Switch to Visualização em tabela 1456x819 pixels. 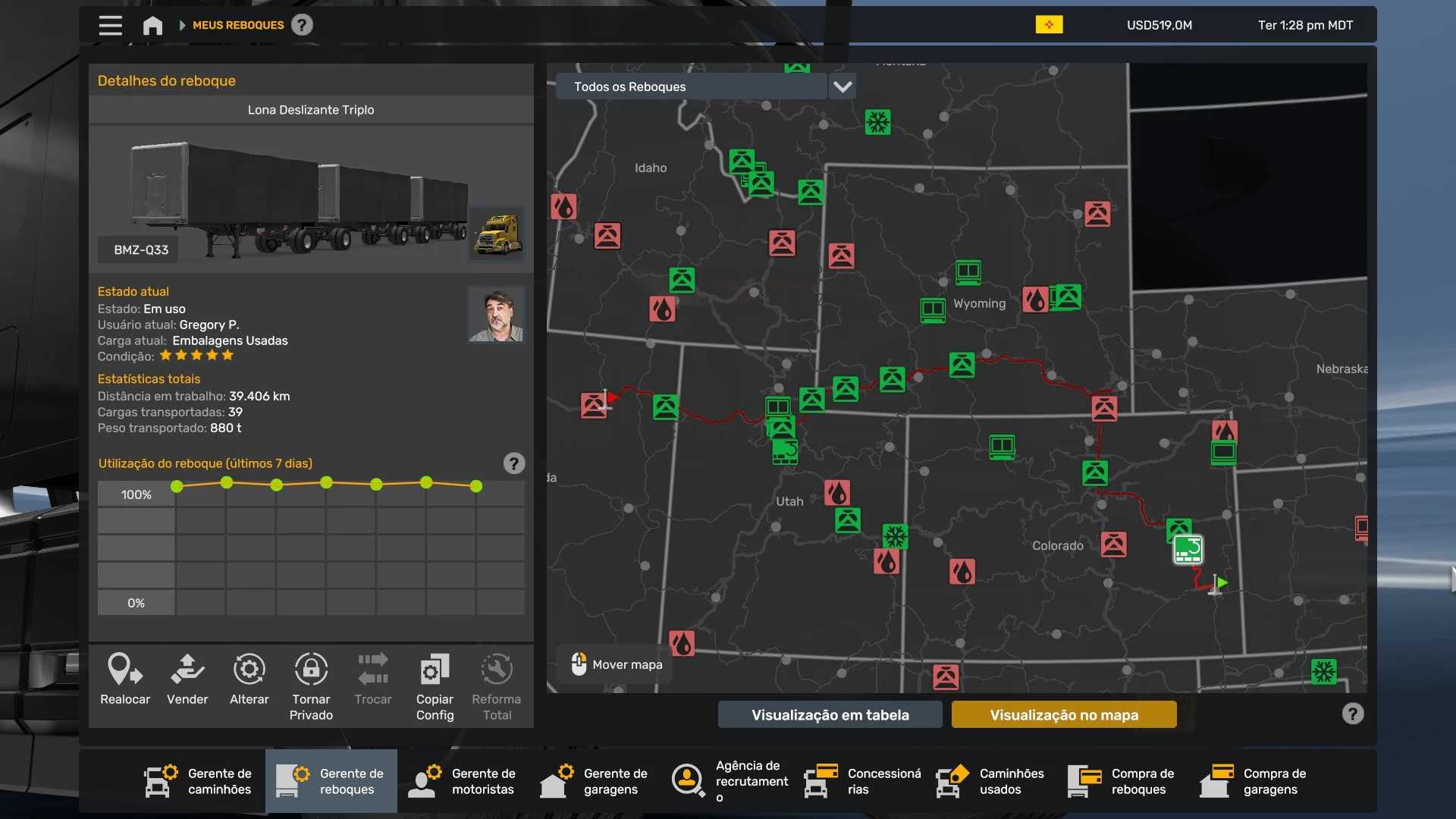pos(830,714)
